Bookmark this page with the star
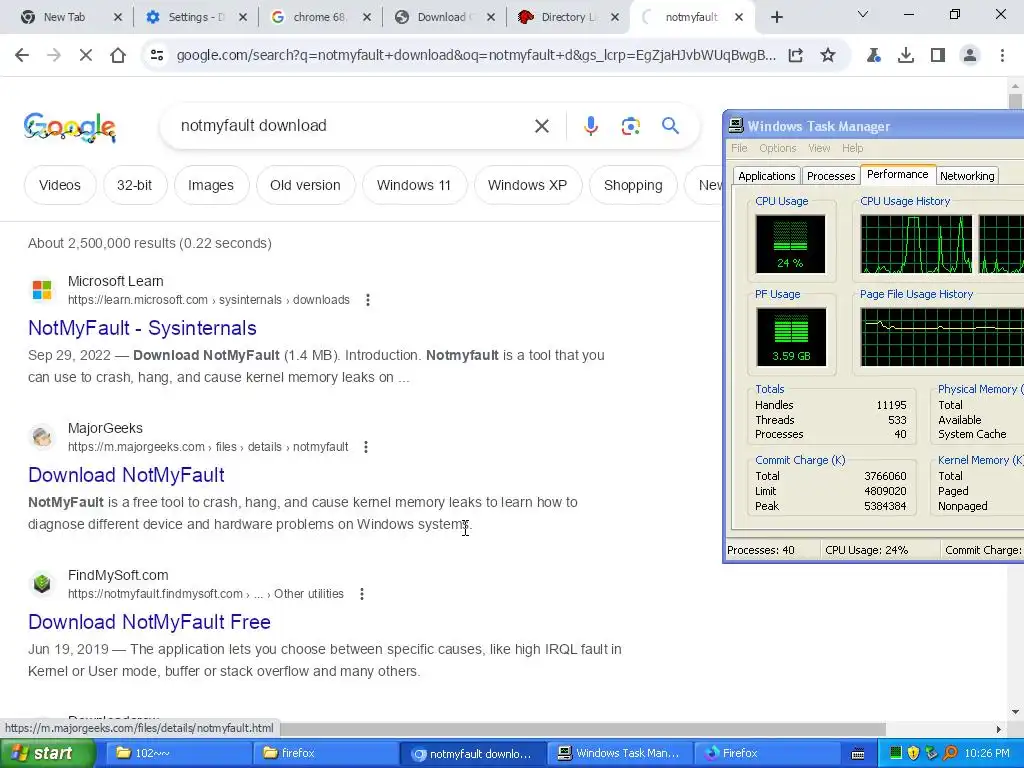 pos(828,56)
